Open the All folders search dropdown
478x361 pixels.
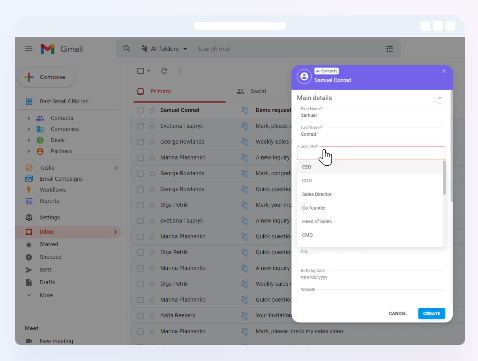(x=164, y=49)
